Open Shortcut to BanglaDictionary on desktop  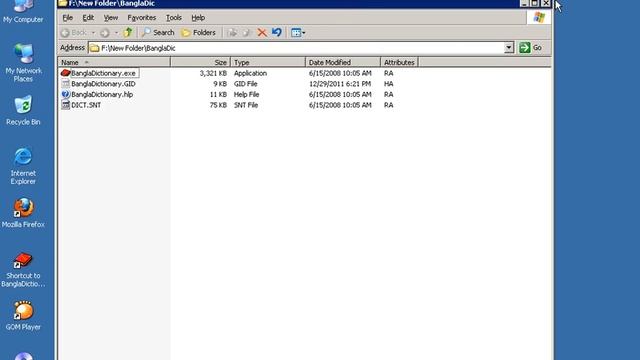coord(23,269)
